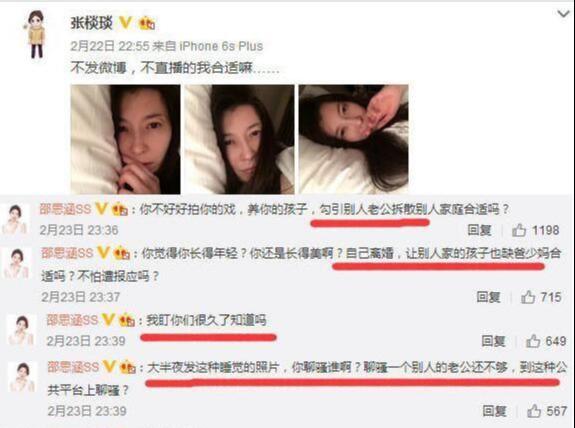This screenshot has height=428, width=575.
Task: Open the middle selfie photo thumbnail
Action: (x=239, y=139)
